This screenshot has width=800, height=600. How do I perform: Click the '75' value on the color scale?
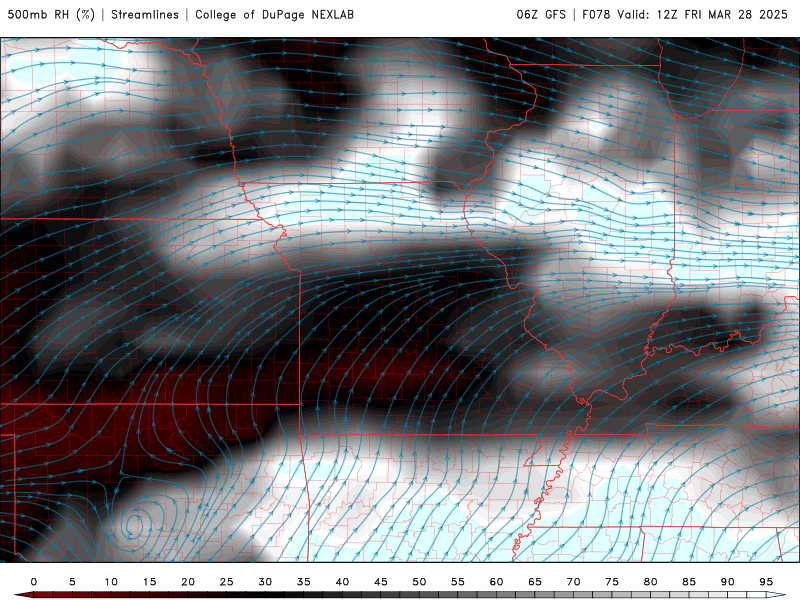tap(612, 582)
